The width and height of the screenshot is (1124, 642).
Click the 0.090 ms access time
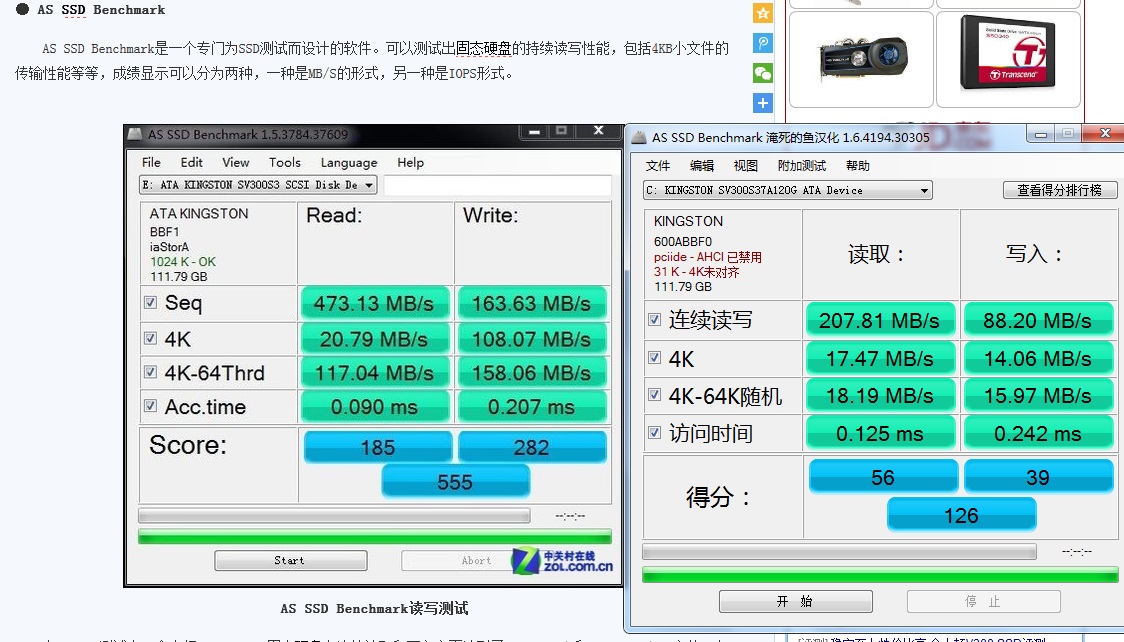coord(375,407)
